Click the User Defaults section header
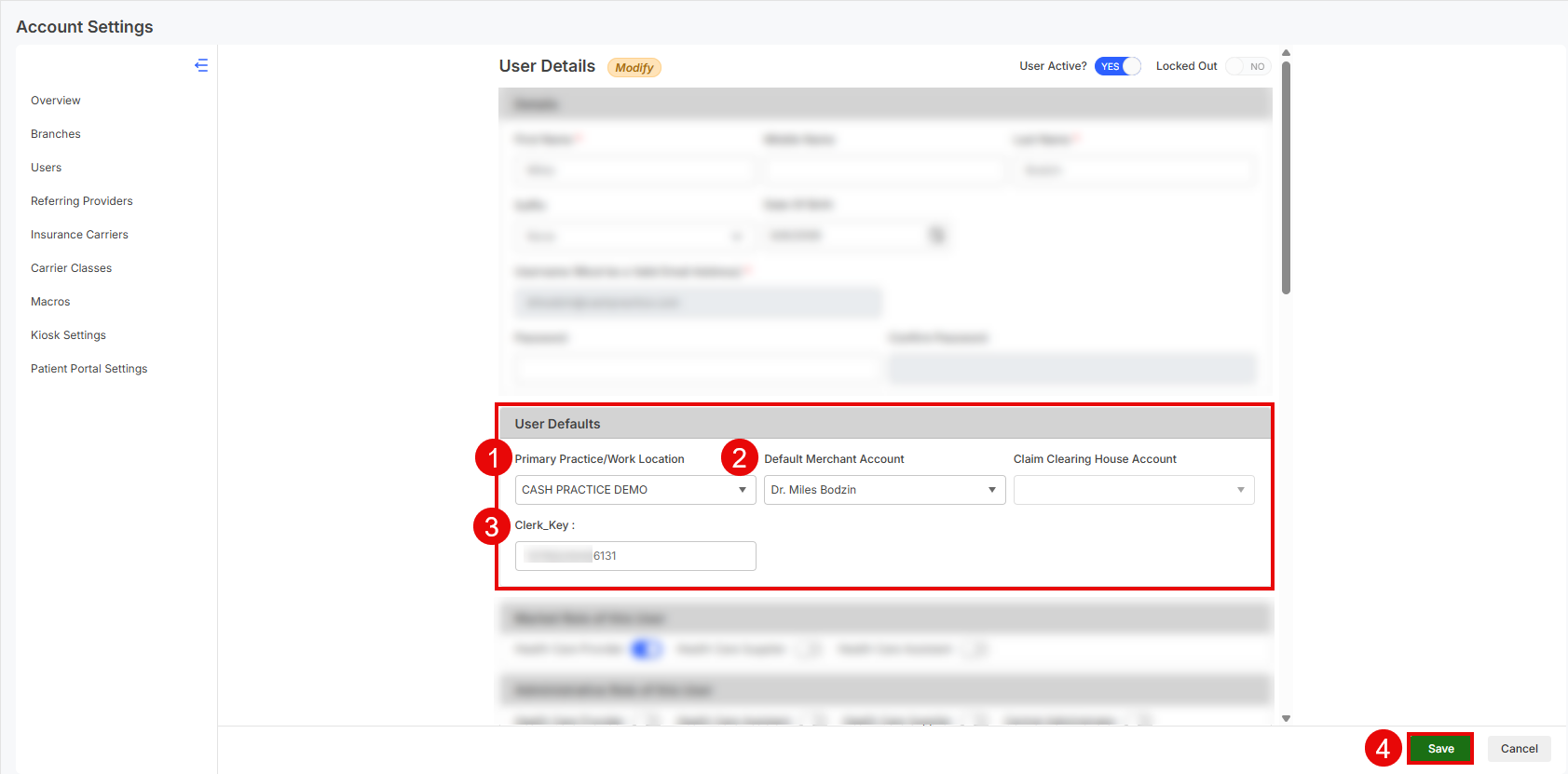1568x774 pixels. click(885, 423)
